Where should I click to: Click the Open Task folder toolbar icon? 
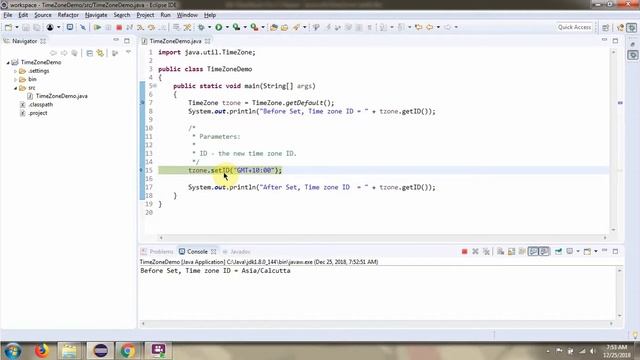click(x=284, y=27)
